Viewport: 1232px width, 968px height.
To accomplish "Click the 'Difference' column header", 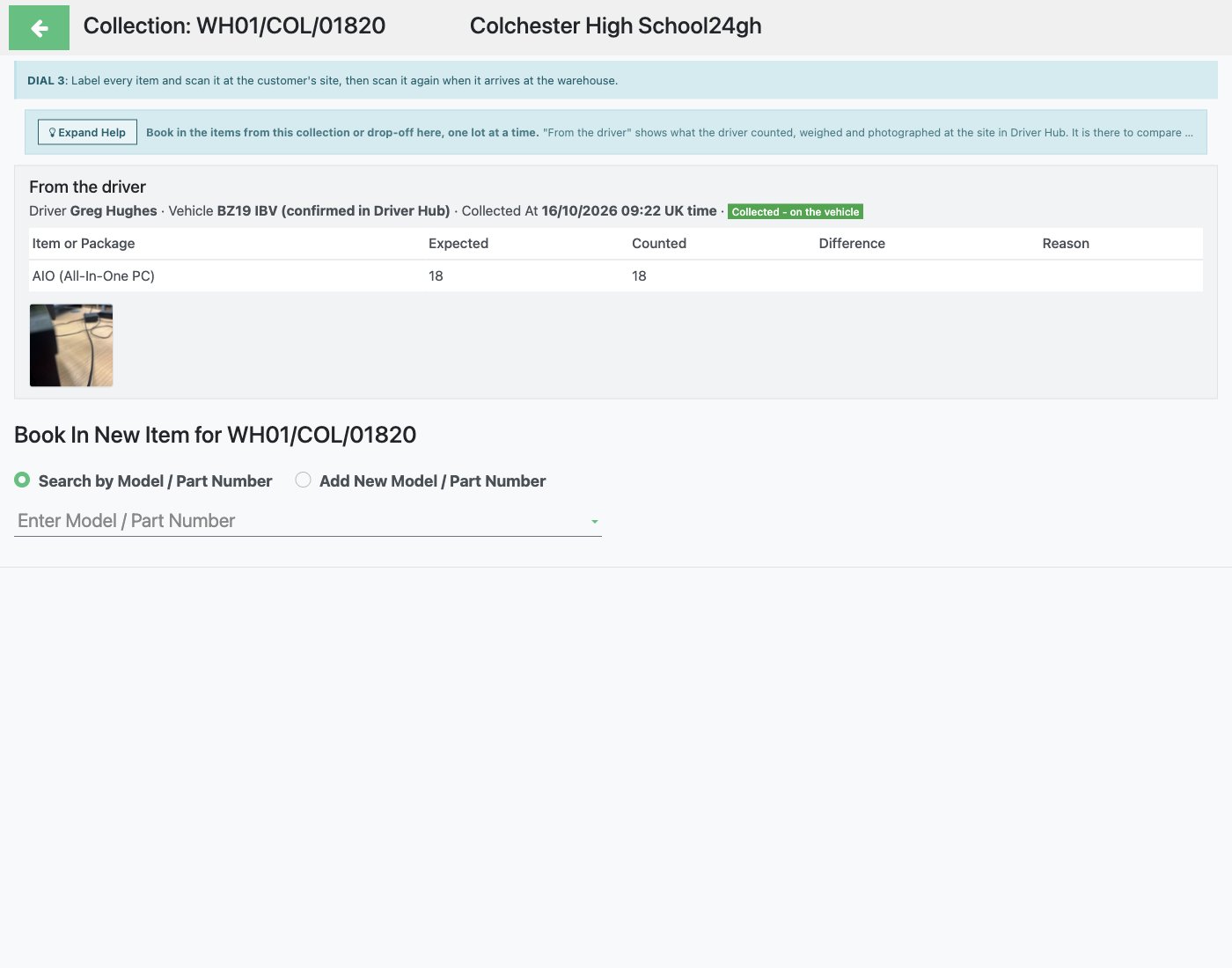I will [x=852, y=243].
